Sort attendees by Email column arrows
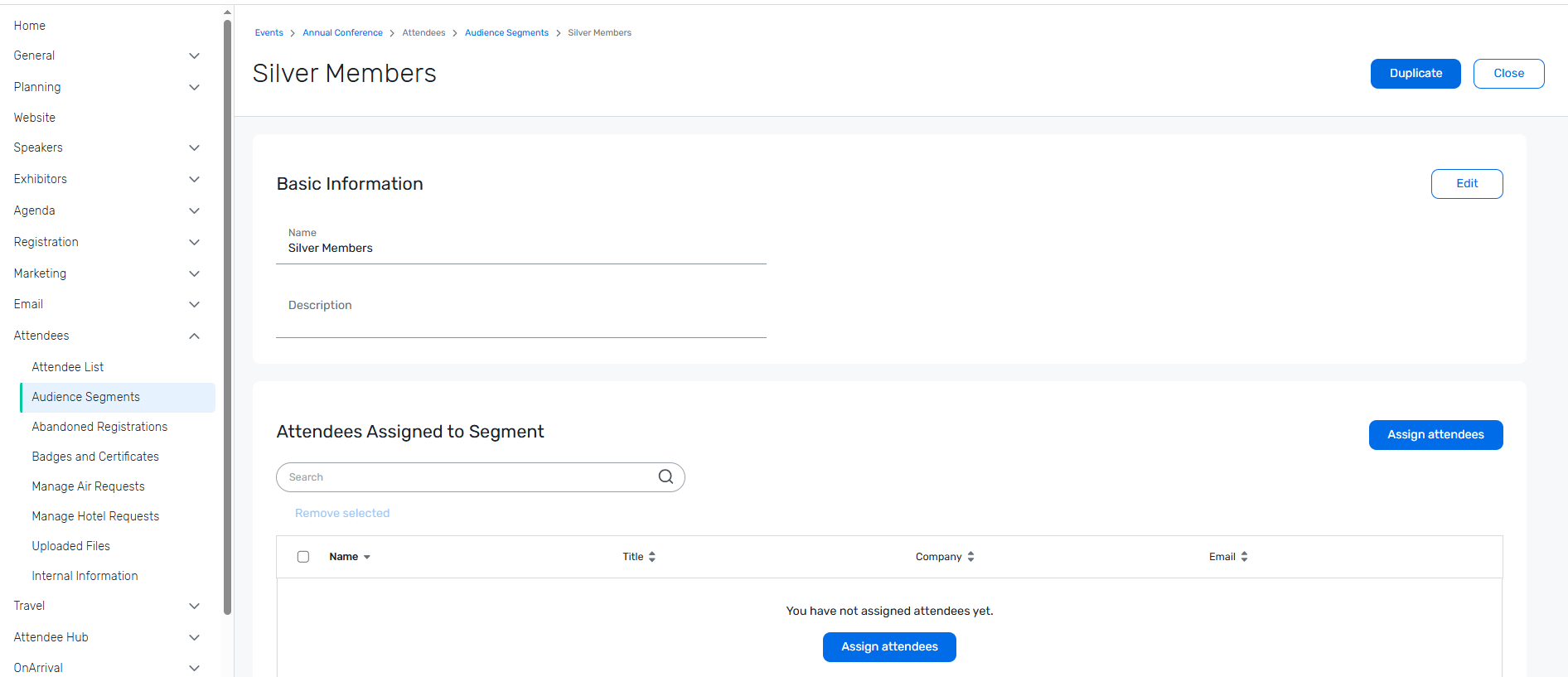 point(1244,557)
